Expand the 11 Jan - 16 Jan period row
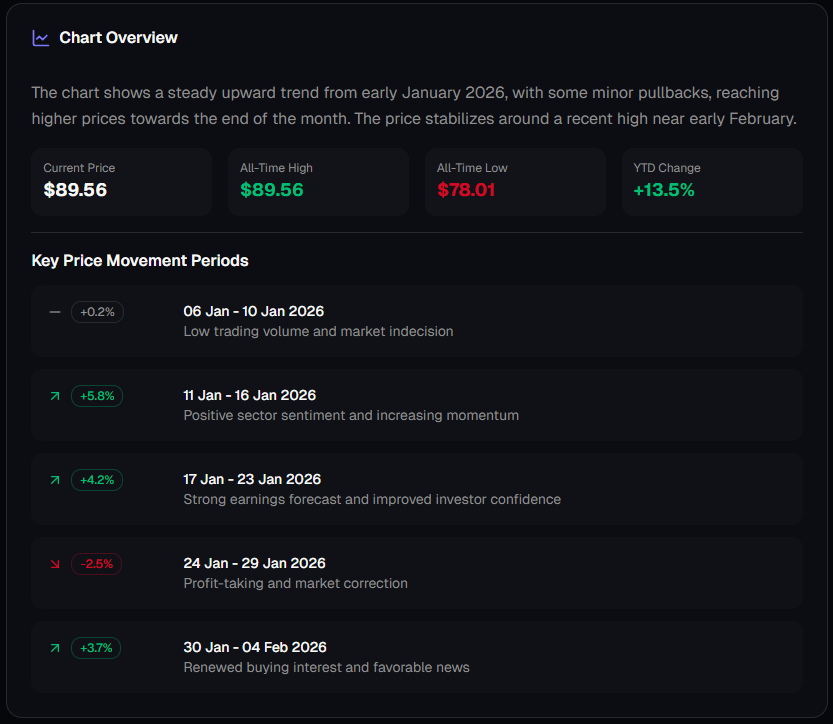 (x=416, y=404)
